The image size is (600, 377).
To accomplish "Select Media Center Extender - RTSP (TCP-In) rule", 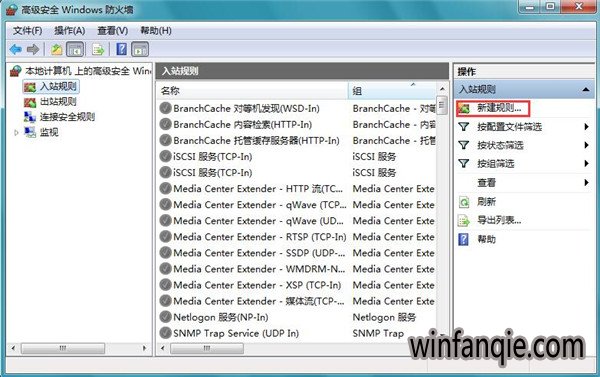I will point(259,237).
